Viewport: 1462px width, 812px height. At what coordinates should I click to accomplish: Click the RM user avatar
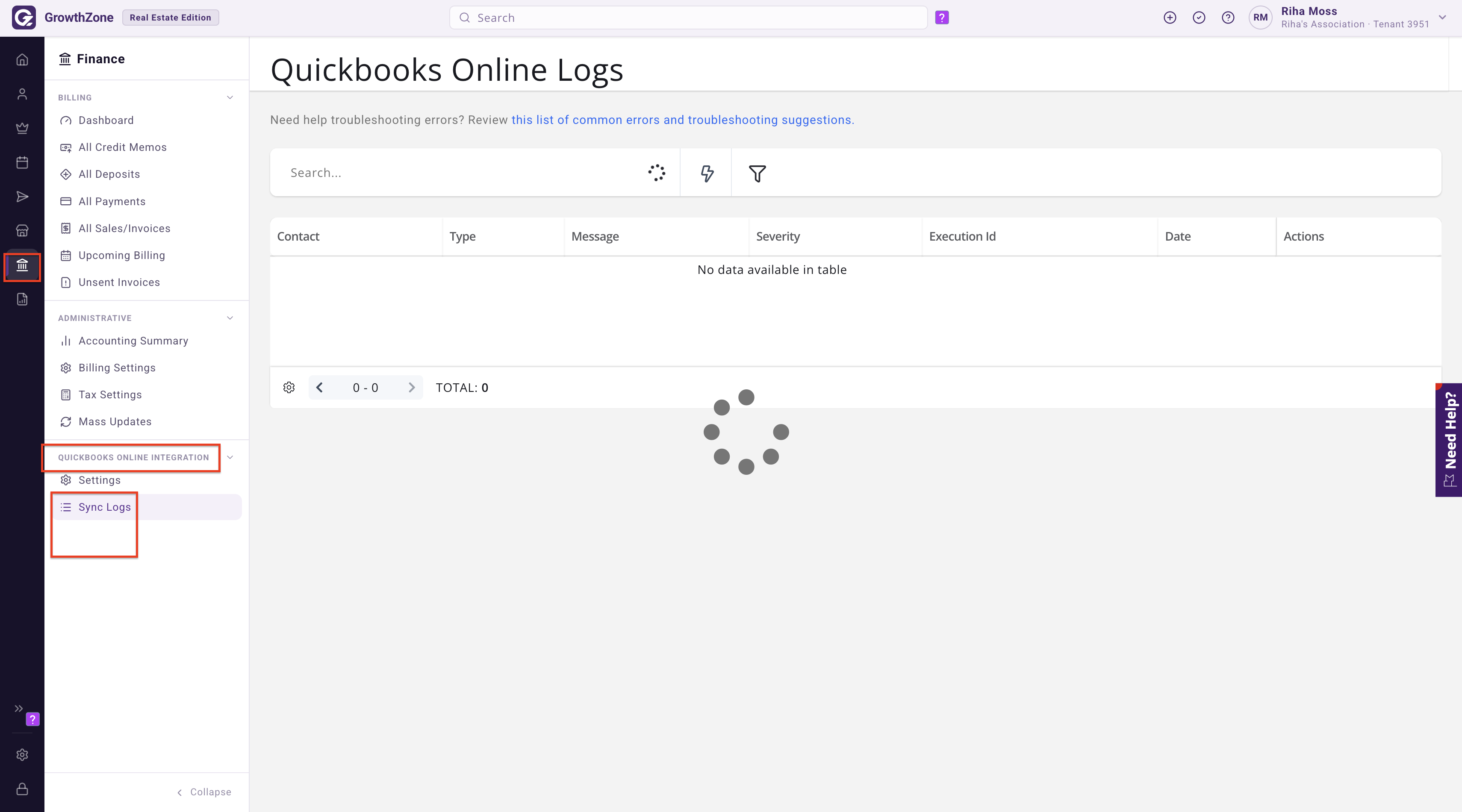pyautogui.click(x=1261, y=18)
